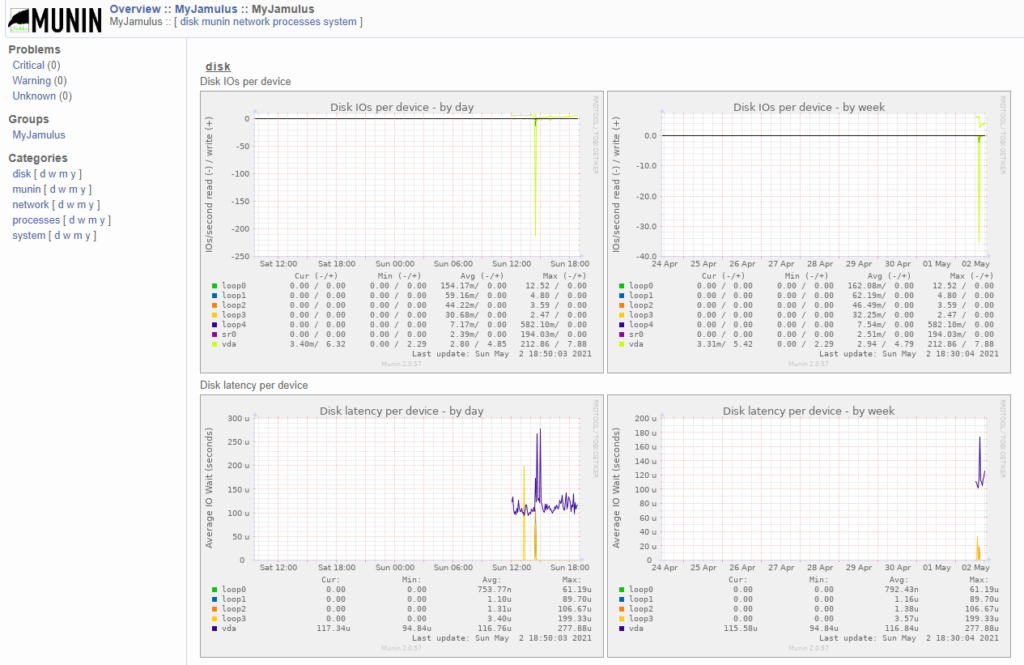Click loop0 green swatch in daily Disk IOs legend
Screen dimensions: 1024x665
(214, 285)
